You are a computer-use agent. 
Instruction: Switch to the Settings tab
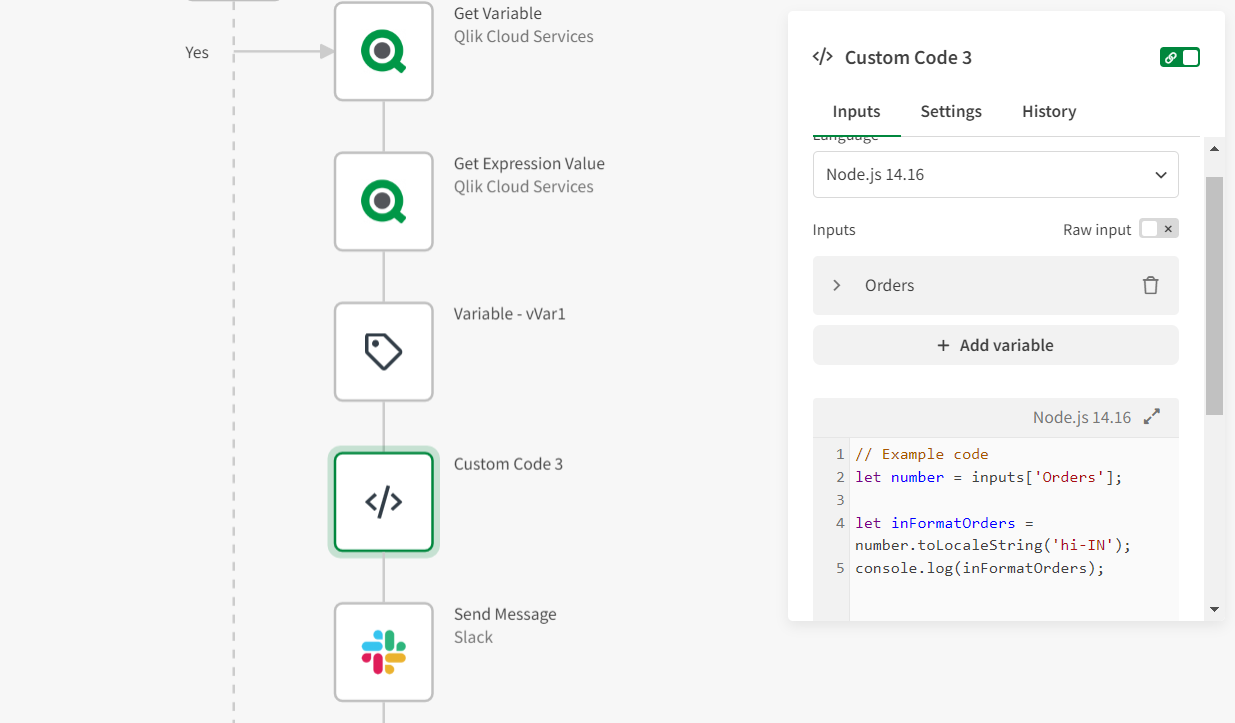pos(950,111)
